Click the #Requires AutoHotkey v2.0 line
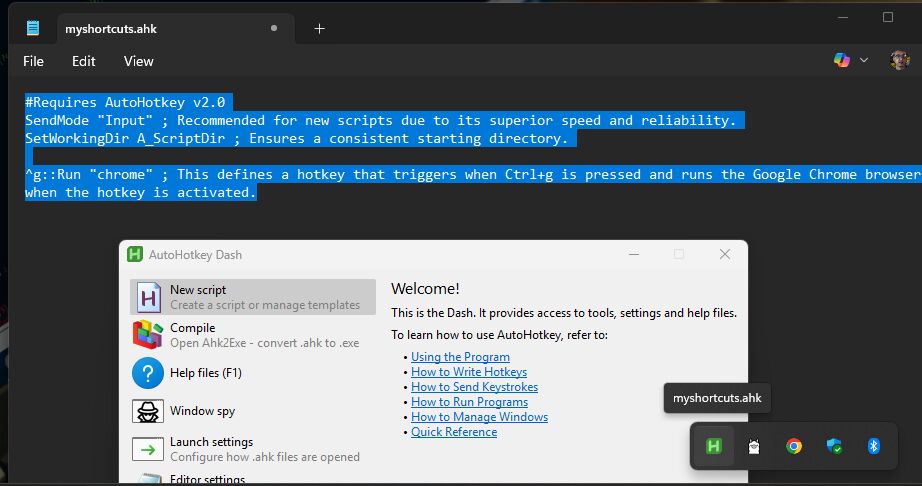Viewport: 922px width, 486px height. tap(125, 102)
